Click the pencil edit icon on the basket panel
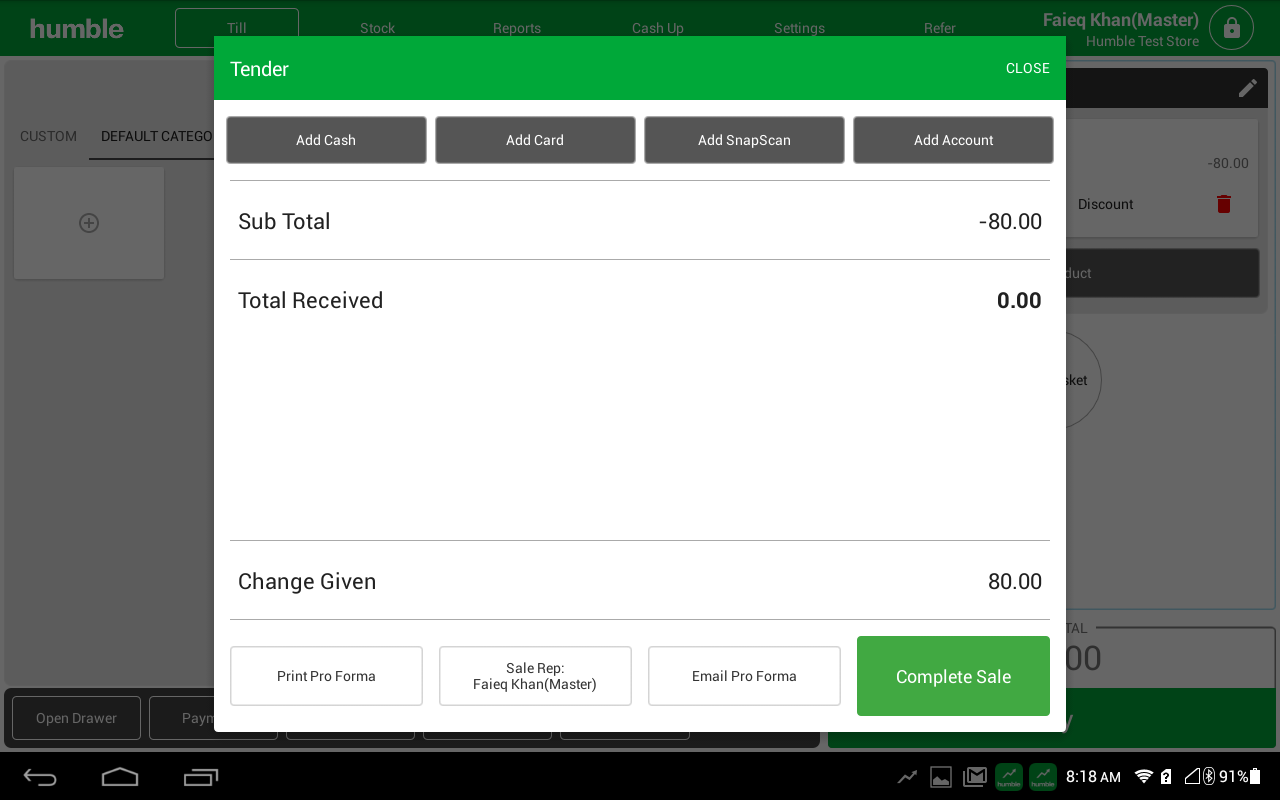The image size is (1280, 800). (1248, 88)
